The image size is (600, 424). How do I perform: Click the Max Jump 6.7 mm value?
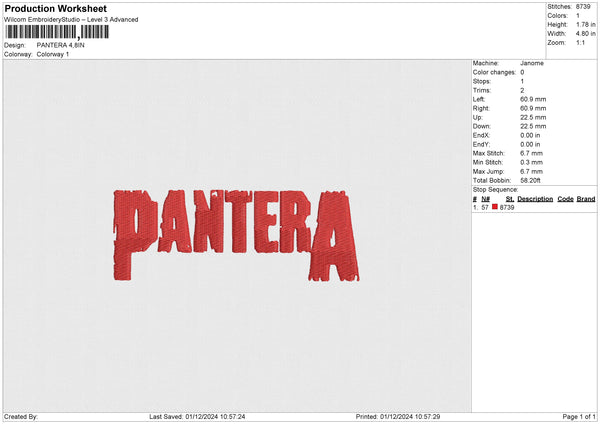coord(532,172)
